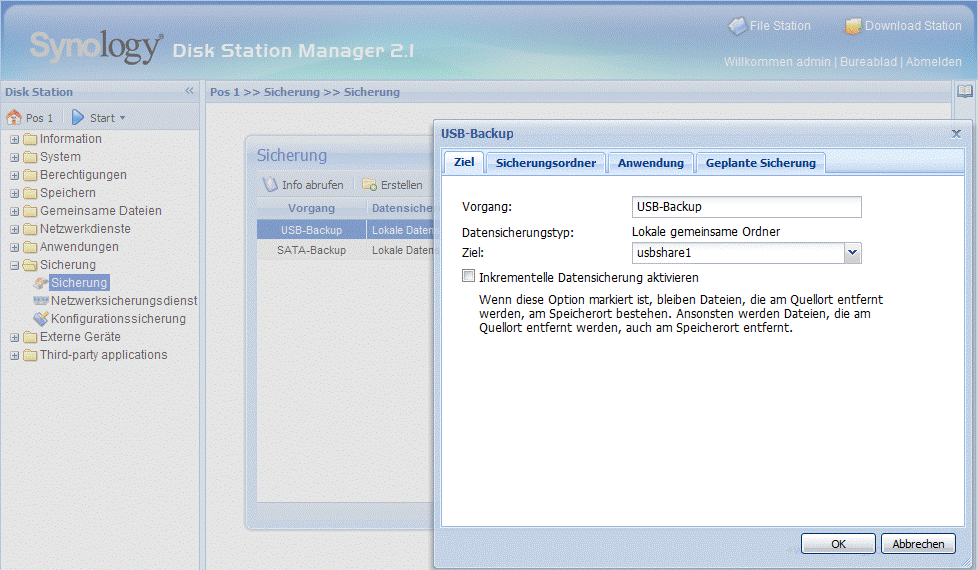Click Erstellen toolbar icon
Screen dimensions: 978x570
pos(369,185)
